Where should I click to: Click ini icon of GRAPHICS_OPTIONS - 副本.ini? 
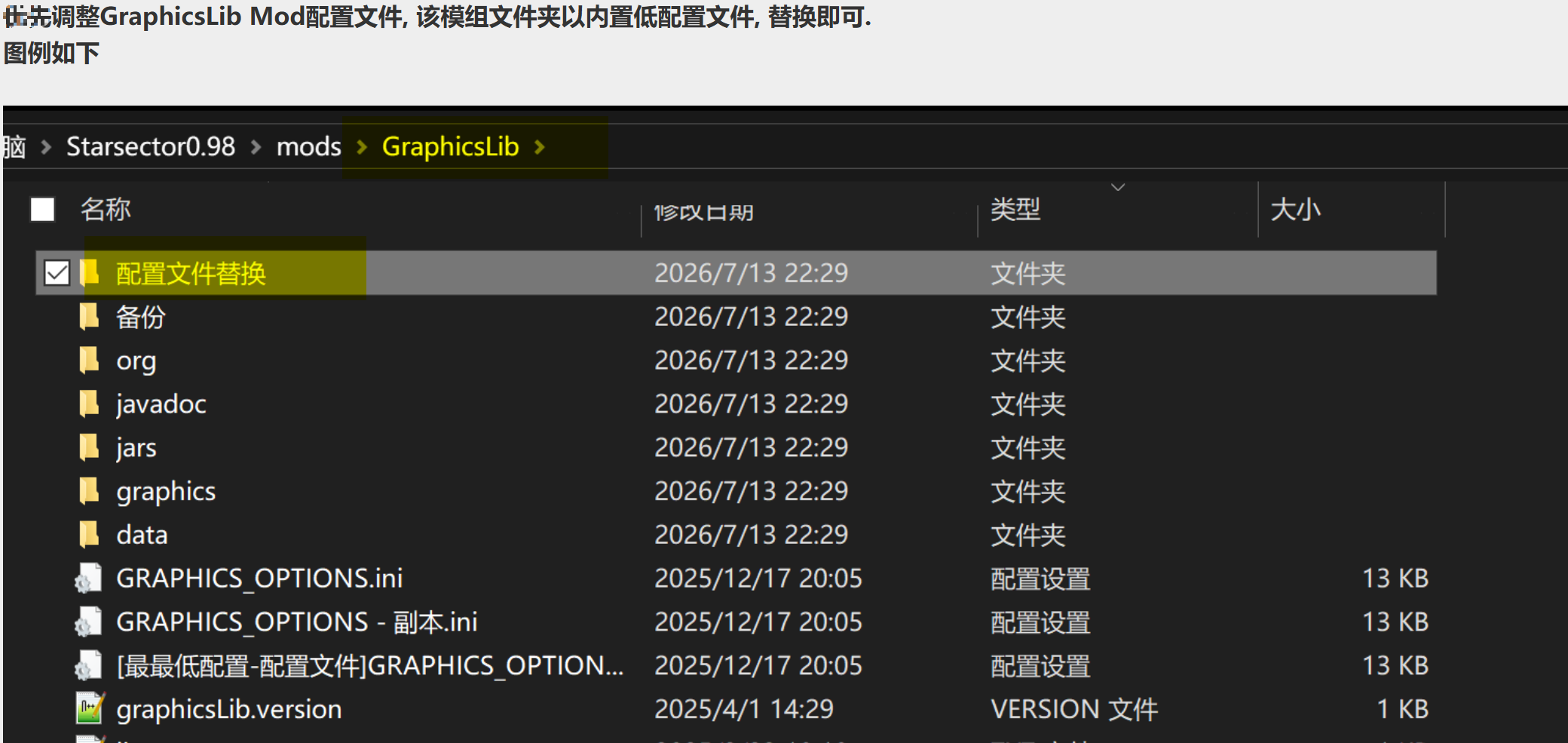(89, 622)
